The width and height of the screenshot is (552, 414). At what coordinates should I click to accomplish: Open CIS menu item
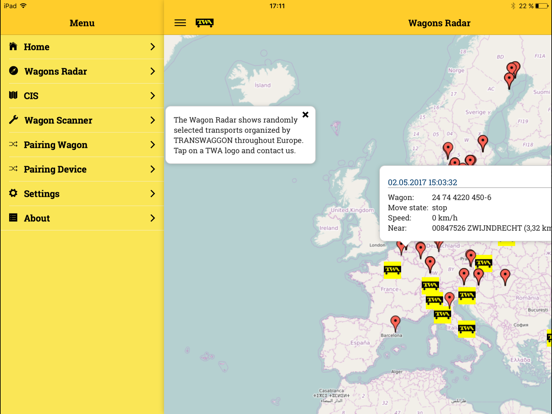tap(82, 96)
